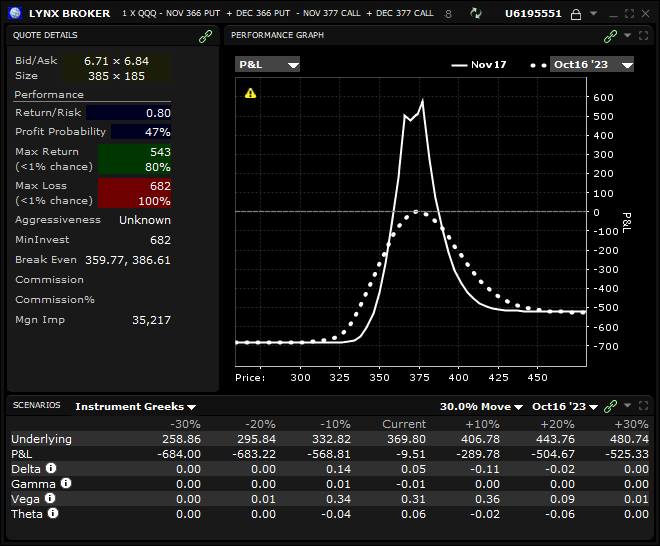Click the 600 P&L axis label

click(x=603, y=97)
